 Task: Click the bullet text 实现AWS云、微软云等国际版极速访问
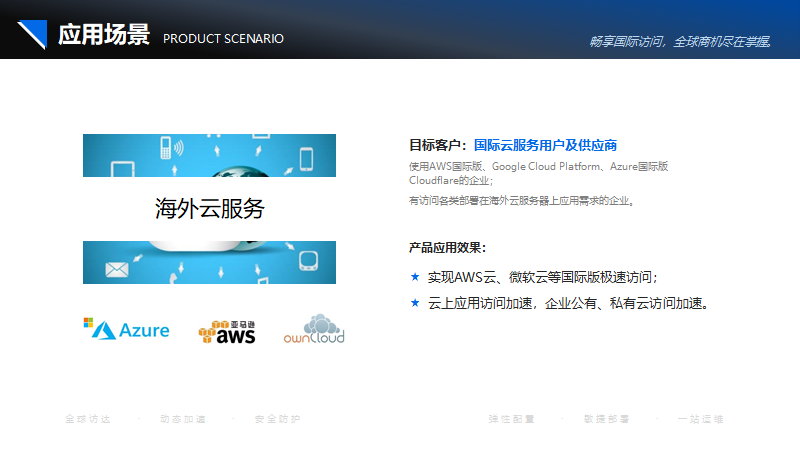pyautogui.click(x=542, y=277)
